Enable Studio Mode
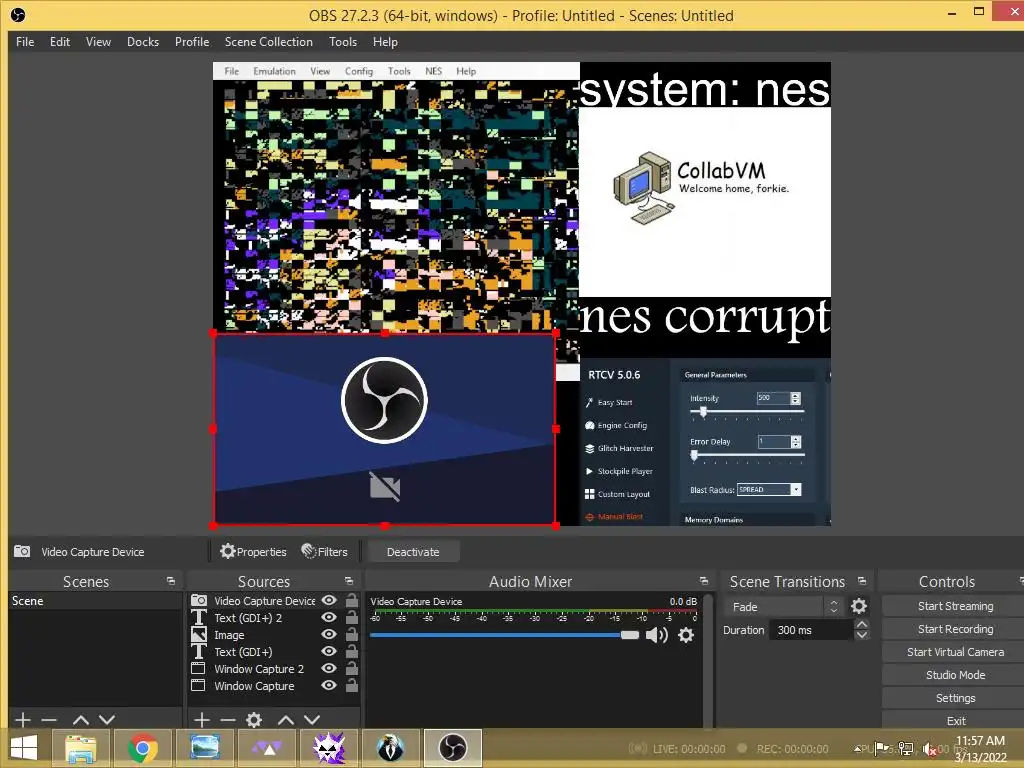The image size is (1024, 768). [x=955, y=675]
